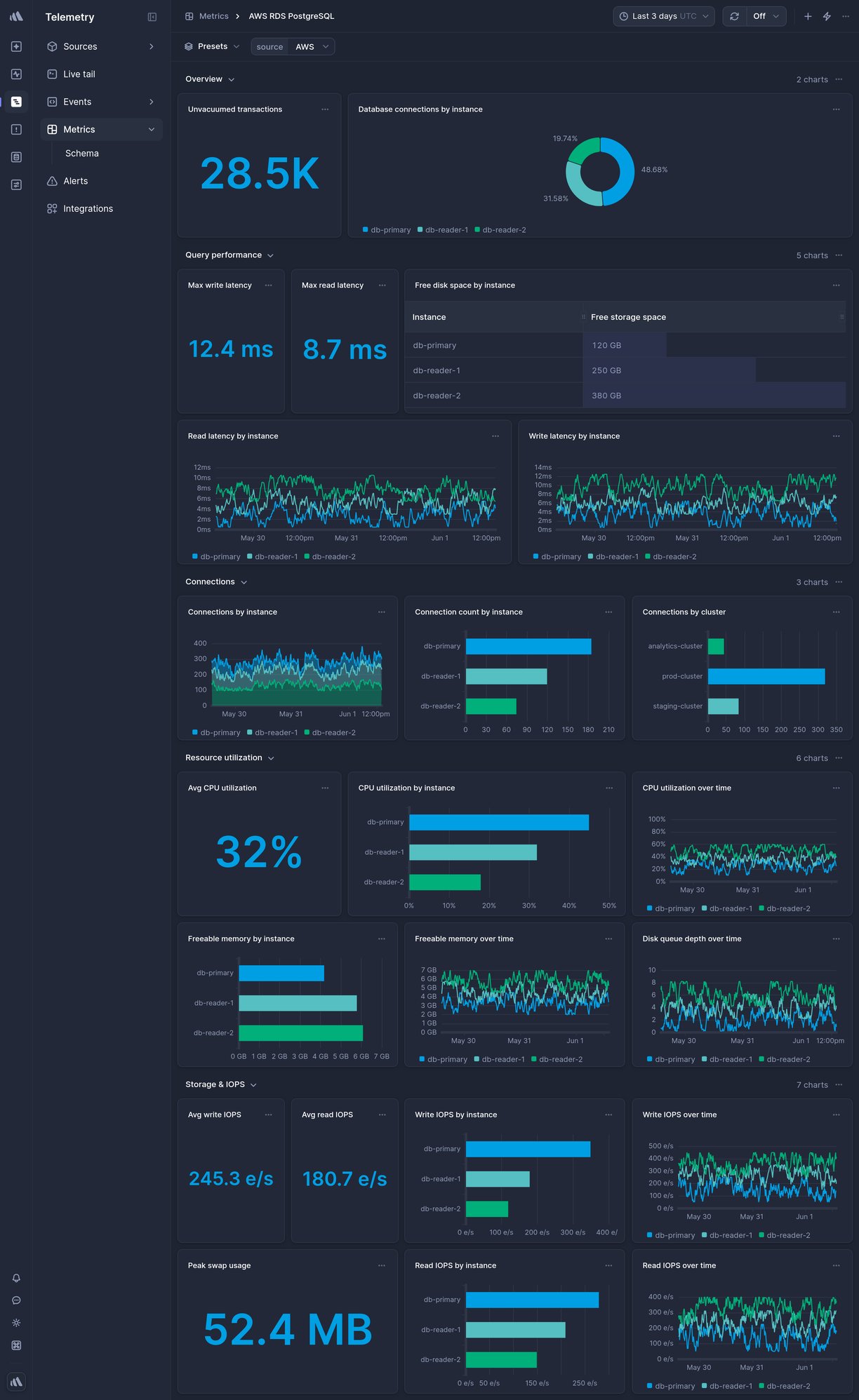Toggle db-primary in Freeable memory over time legend
This screenshot has height=1400, width=859.
443,1060
